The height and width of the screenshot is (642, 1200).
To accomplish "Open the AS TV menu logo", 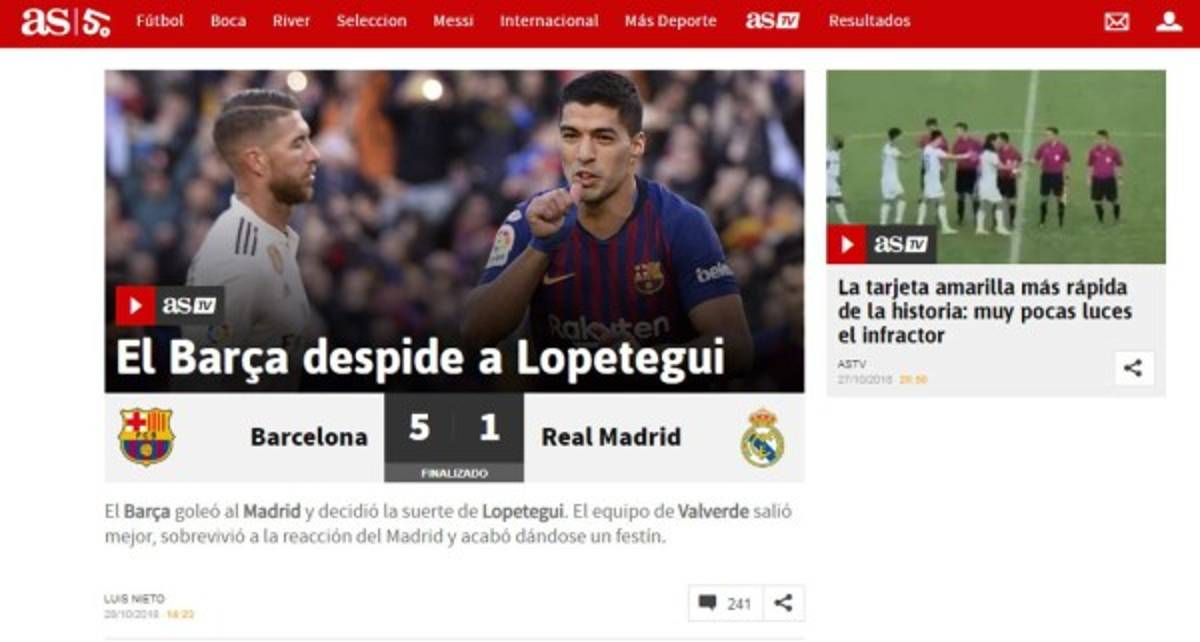I will click(772, 21).
